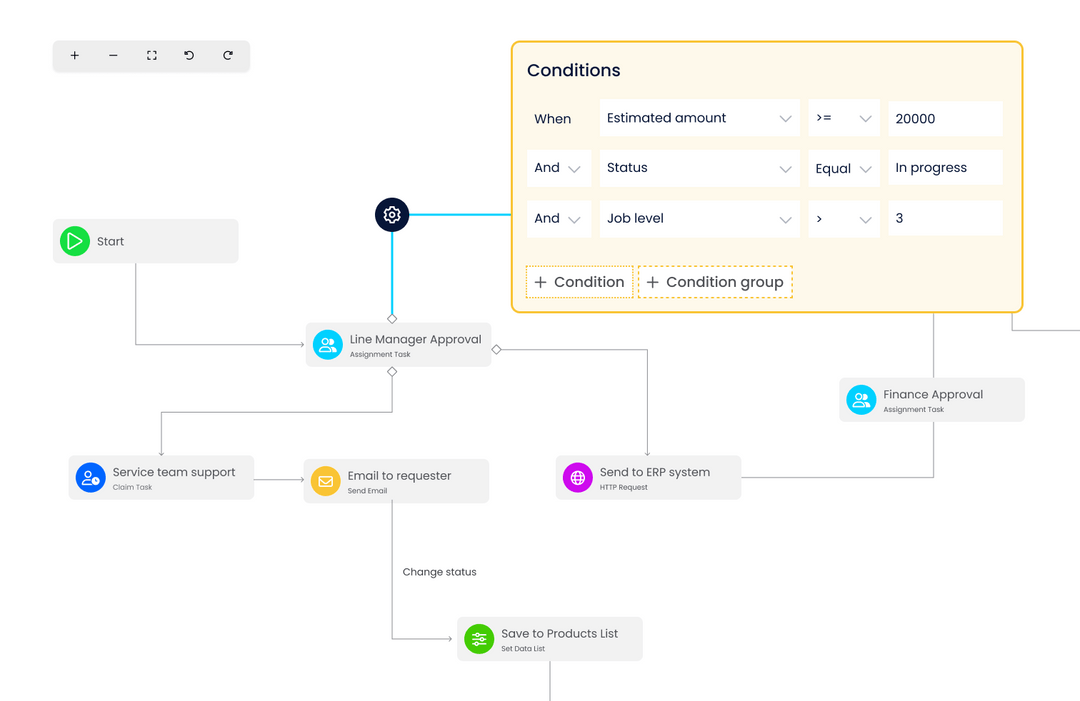Expand the >= operator dropdown
Image resolution: width=1080 pixels, height=701 pixels.
866,118
